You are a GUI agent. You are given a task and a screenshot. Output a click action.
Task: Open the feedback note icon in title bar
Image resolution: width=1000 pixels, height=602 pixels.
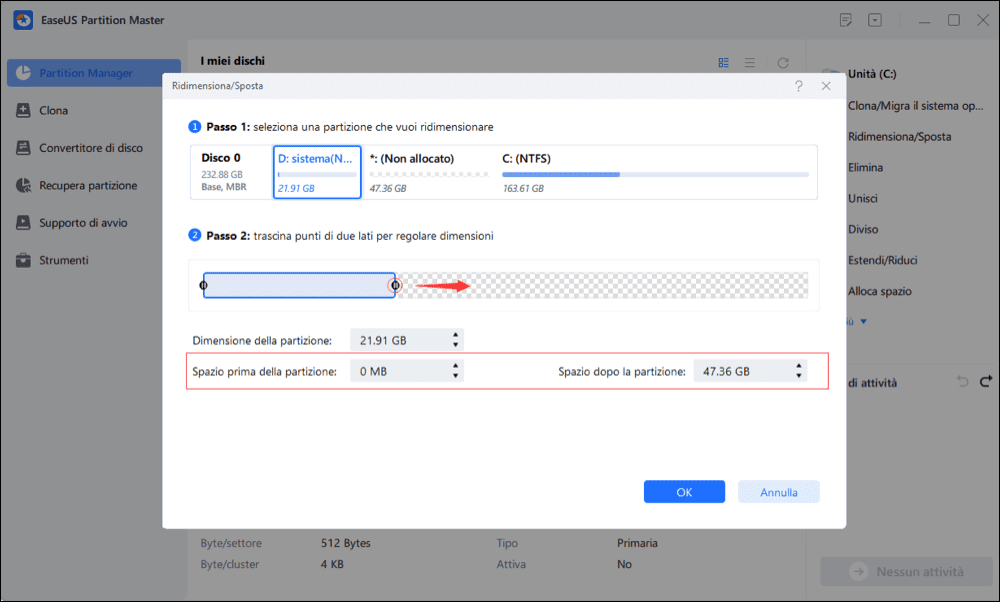(846, 20)
